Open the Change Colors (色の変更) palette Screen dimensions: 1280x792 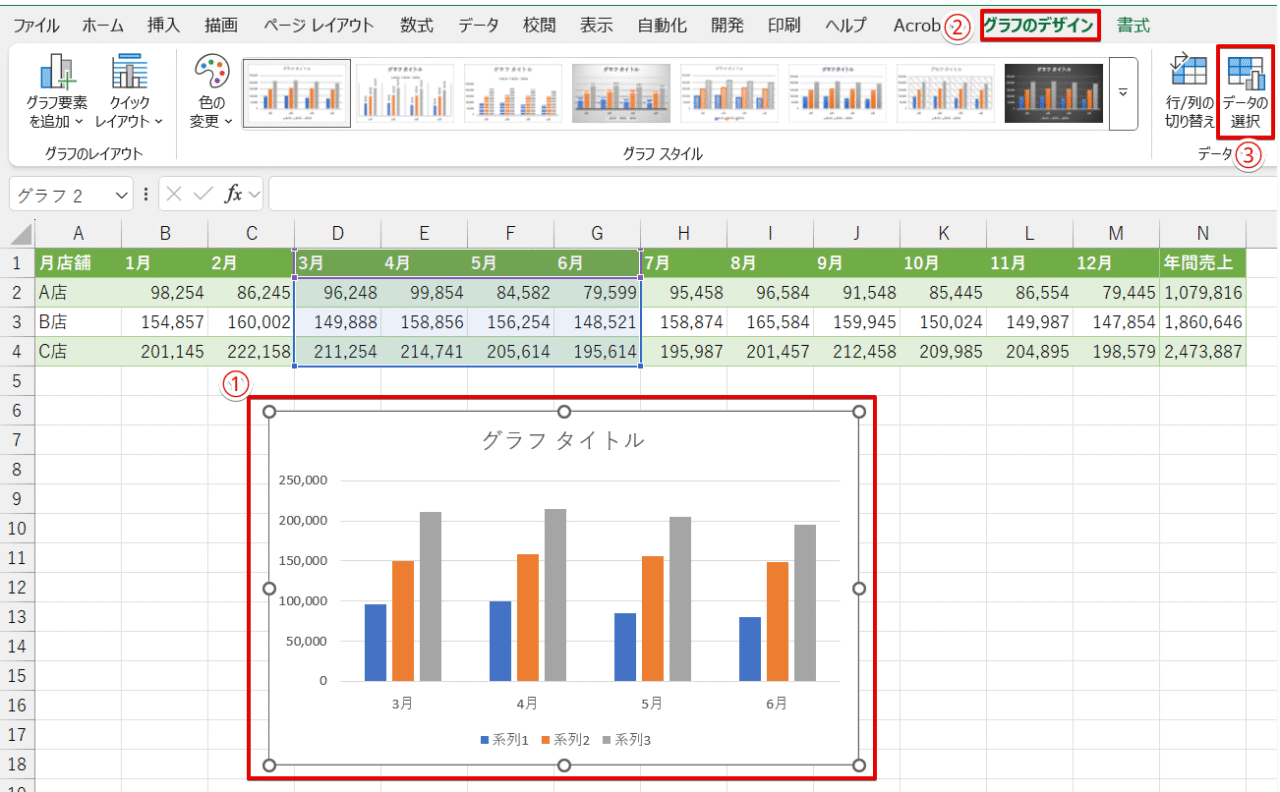tap(211, 74)
